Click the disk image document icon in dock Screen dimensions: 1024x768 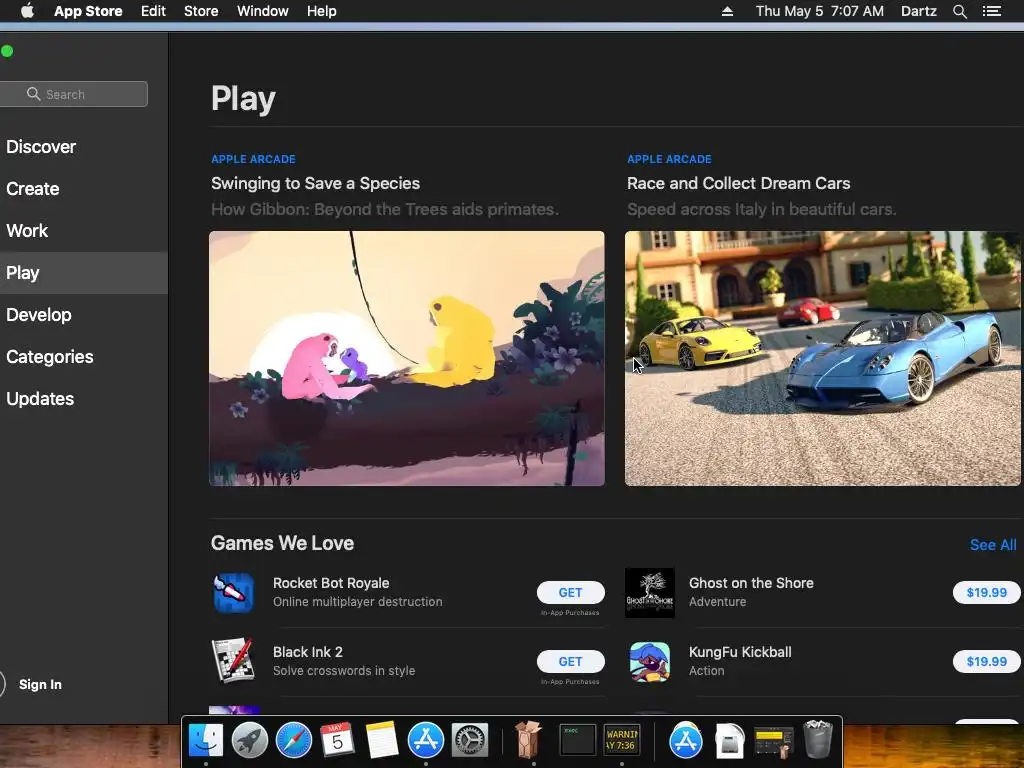729,741
